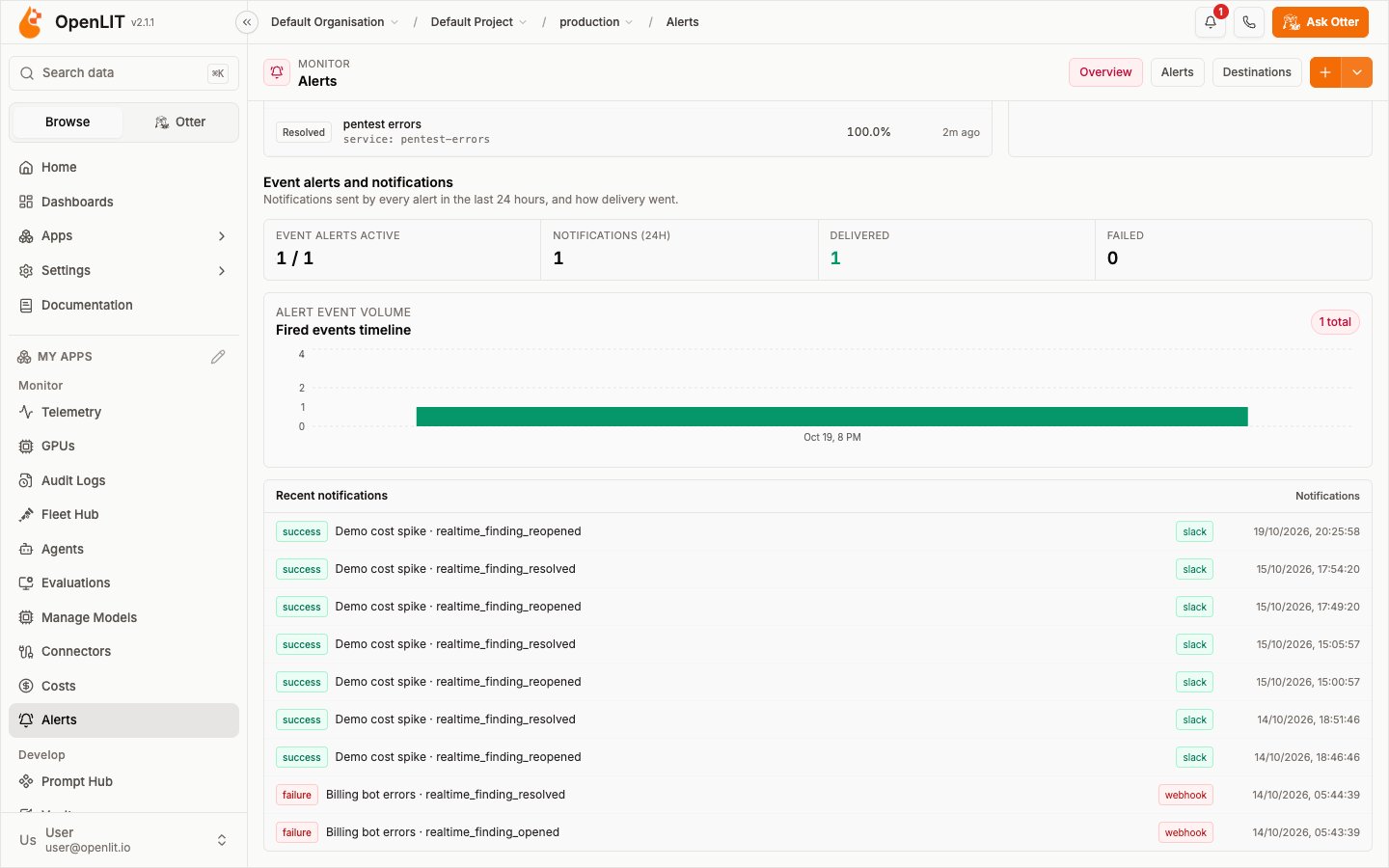Screen dimensions: 1389x868
Task: Click the 1 total badge
Action: pyautogui.click(x=1335, y=322)
